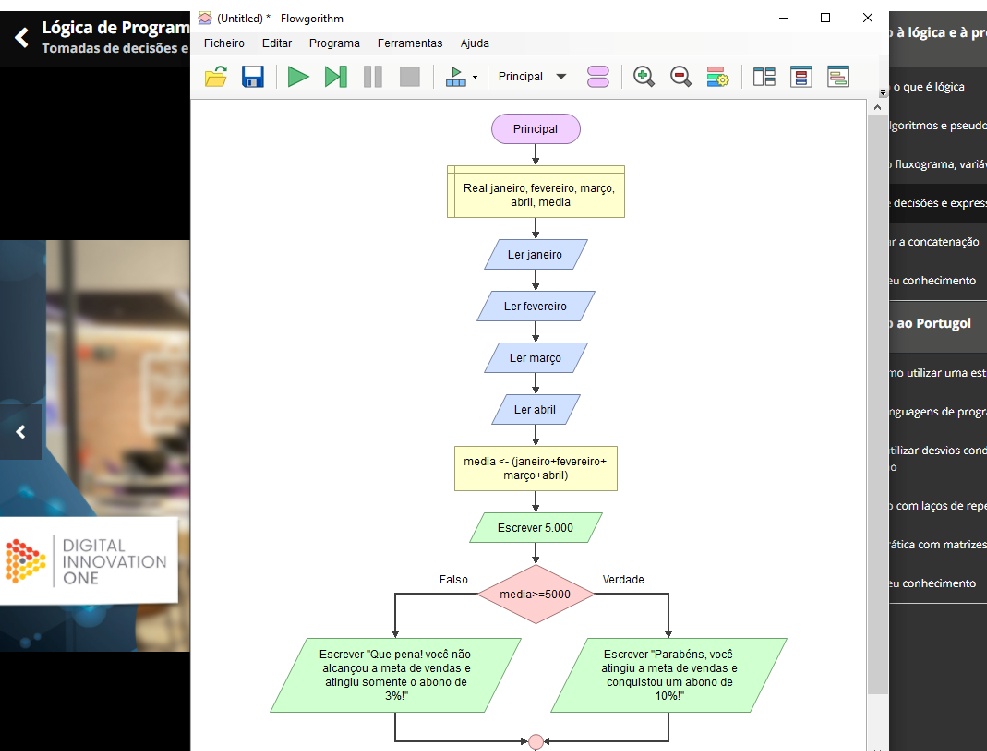This screenshot has width=987, height=751.
Task: Open the fluxograma lesson in the sidebar
Action: click(938, 164)
